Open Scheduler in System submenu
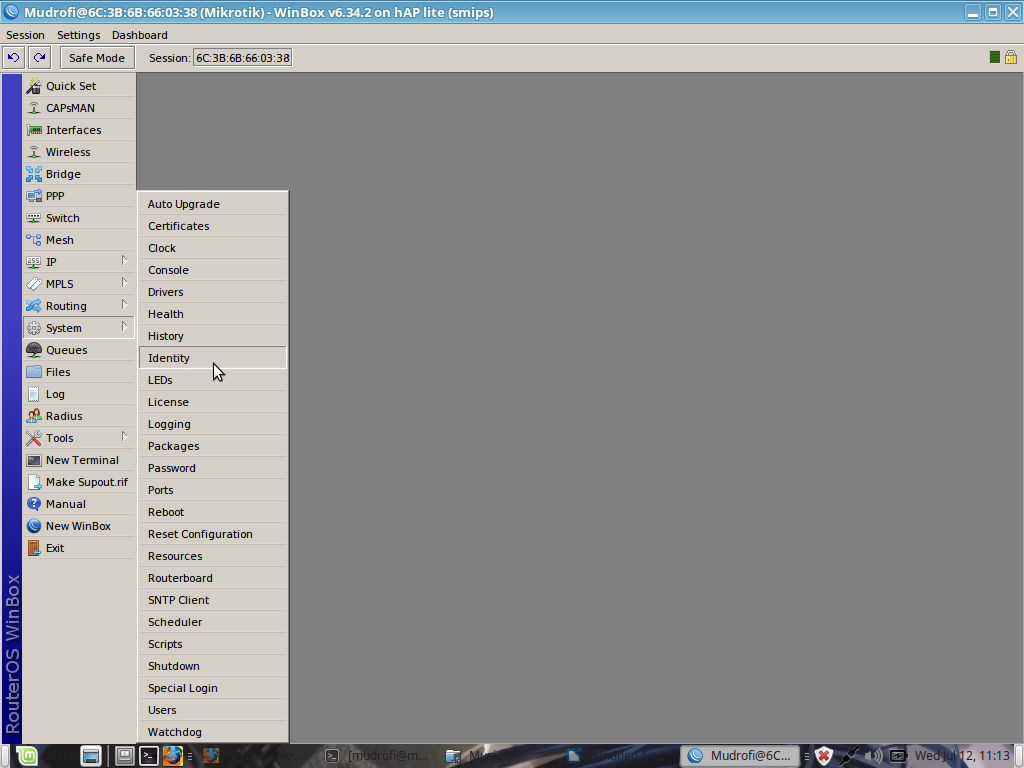1024x768 pixels. pyautogui.click(x=213, y=622)
